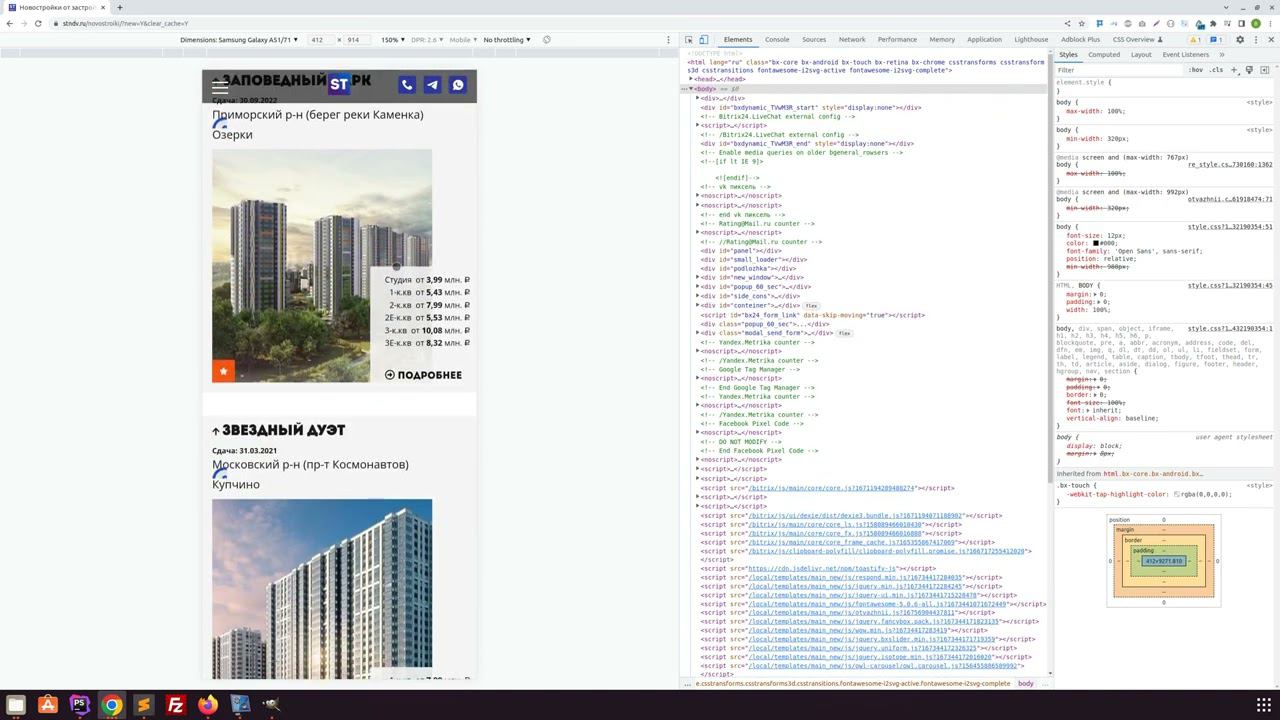Open the 150% zoom dropdown
Image resolution: width=1280 pixels, height=720 pixels.
392,40
